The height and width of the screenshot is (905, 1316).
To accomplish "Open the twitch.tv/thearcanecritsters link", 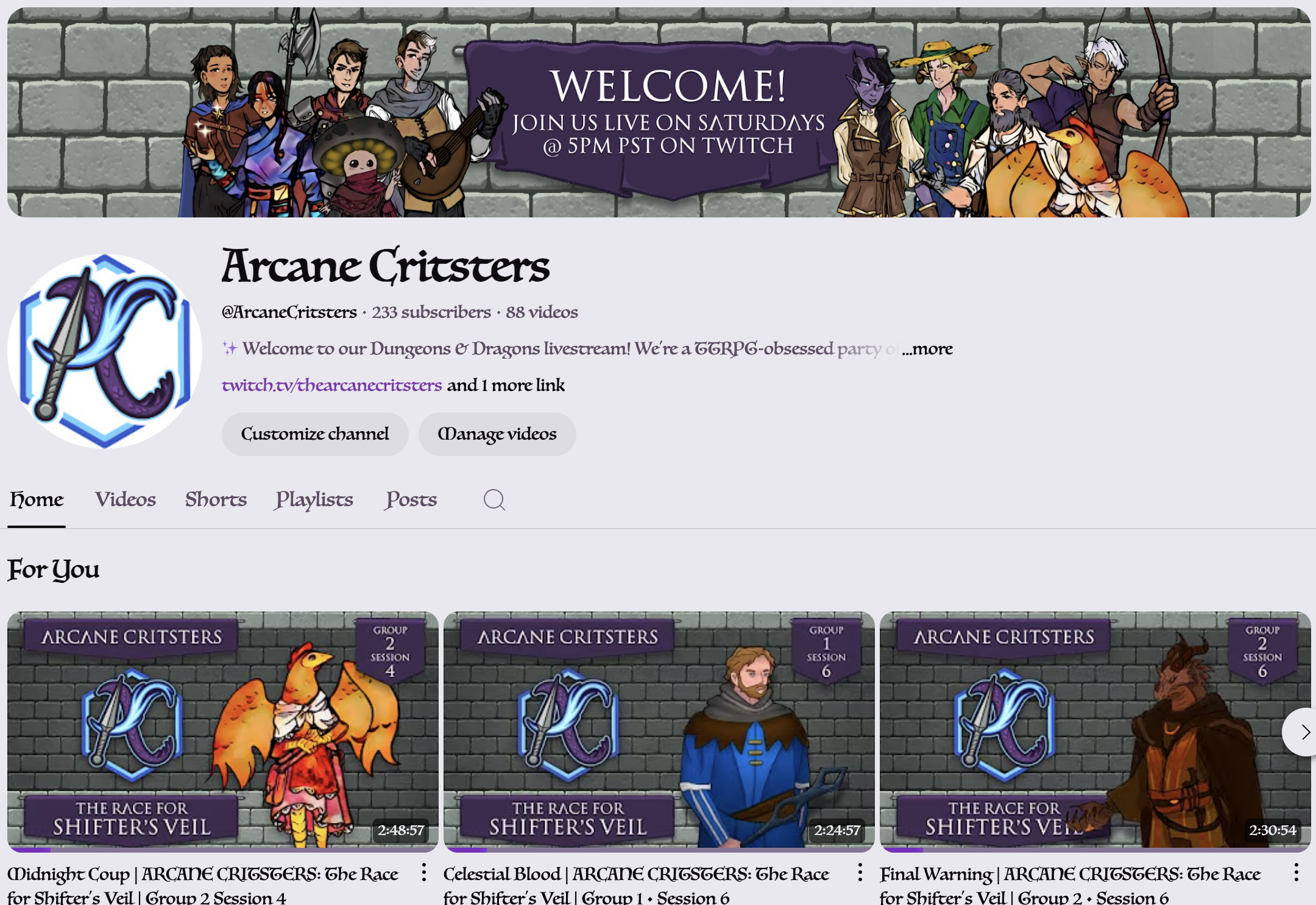I will pos(332,385).
